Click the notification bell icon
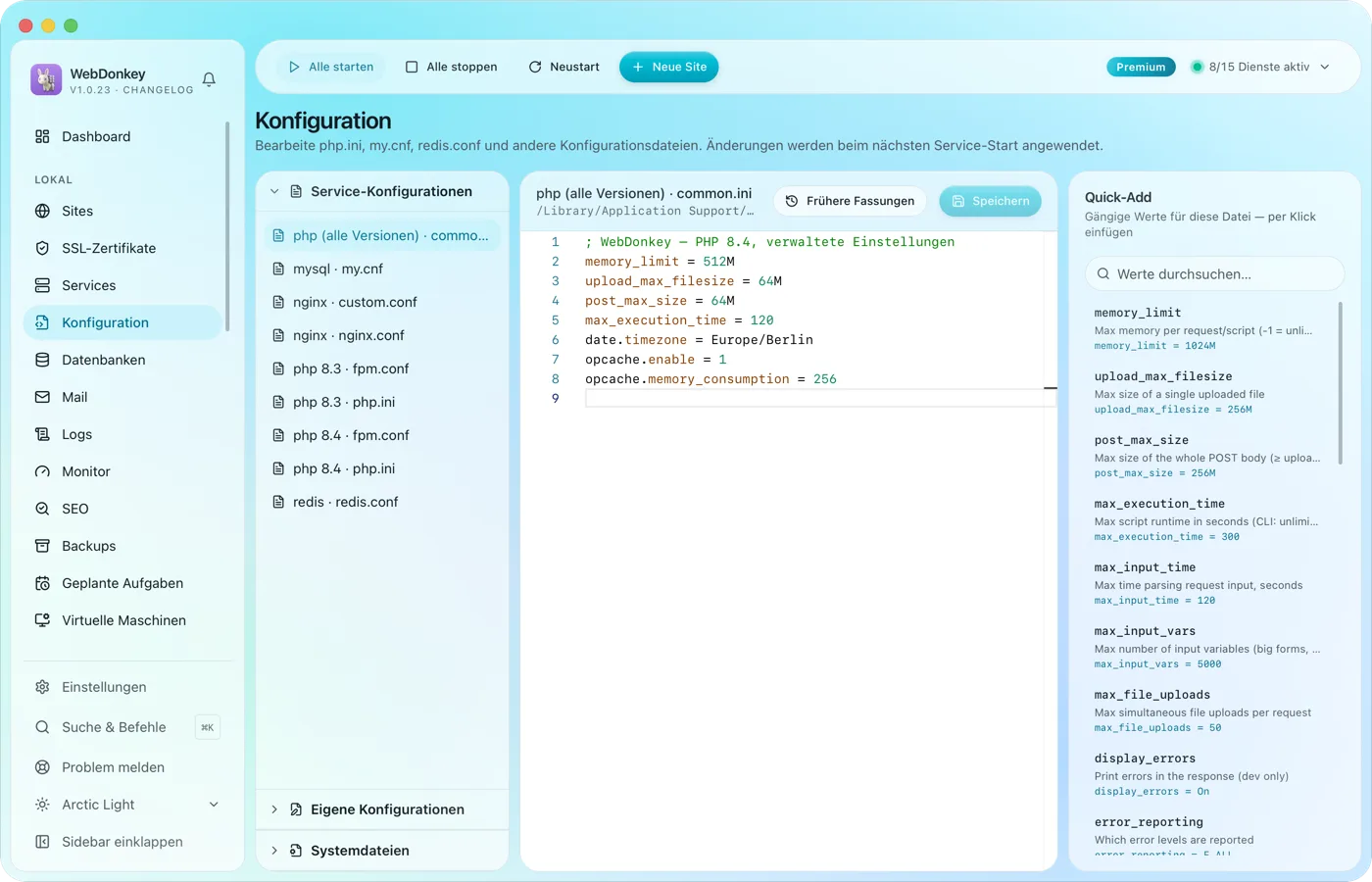 209,79
